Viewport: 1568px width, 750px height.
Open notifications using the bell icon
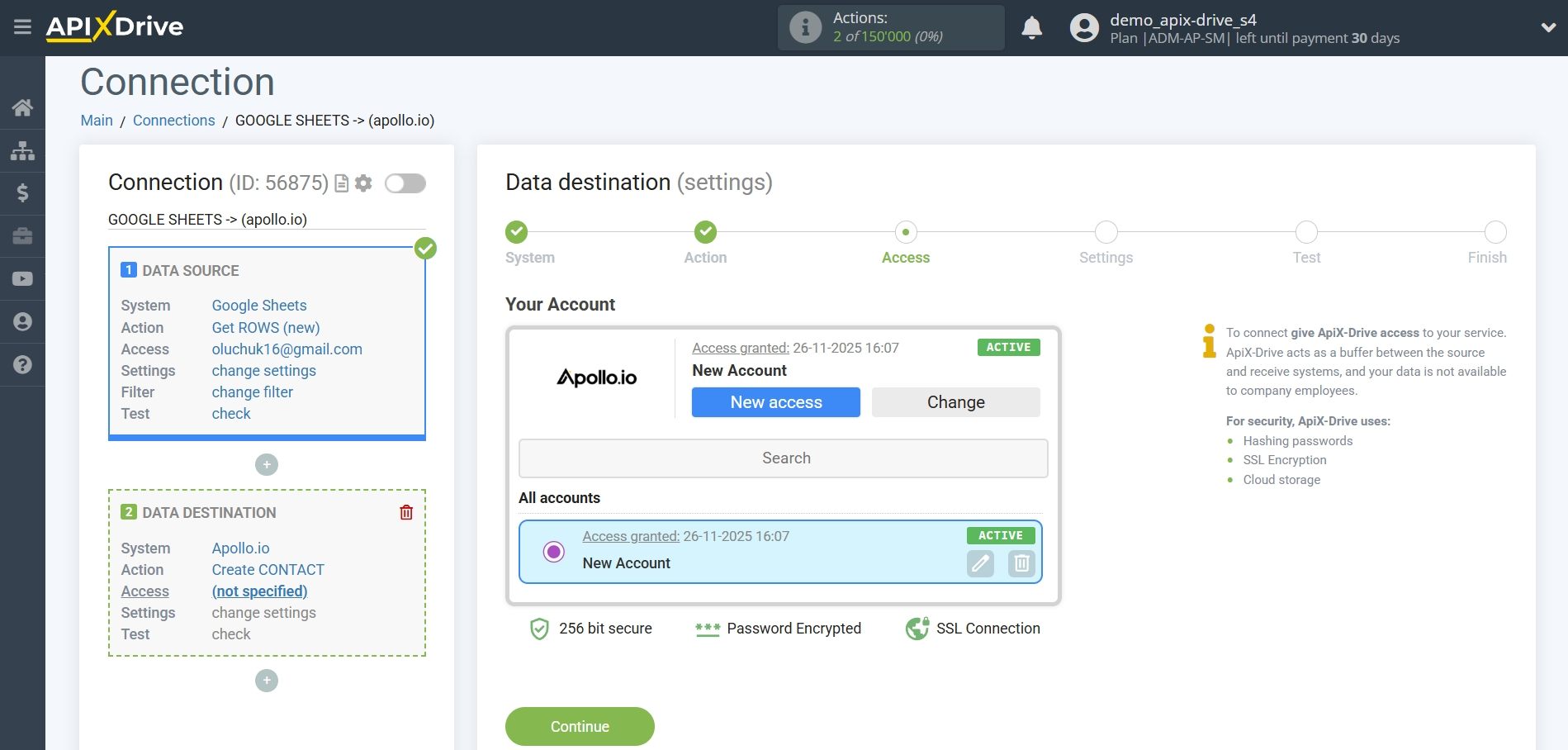[1031, 27]
